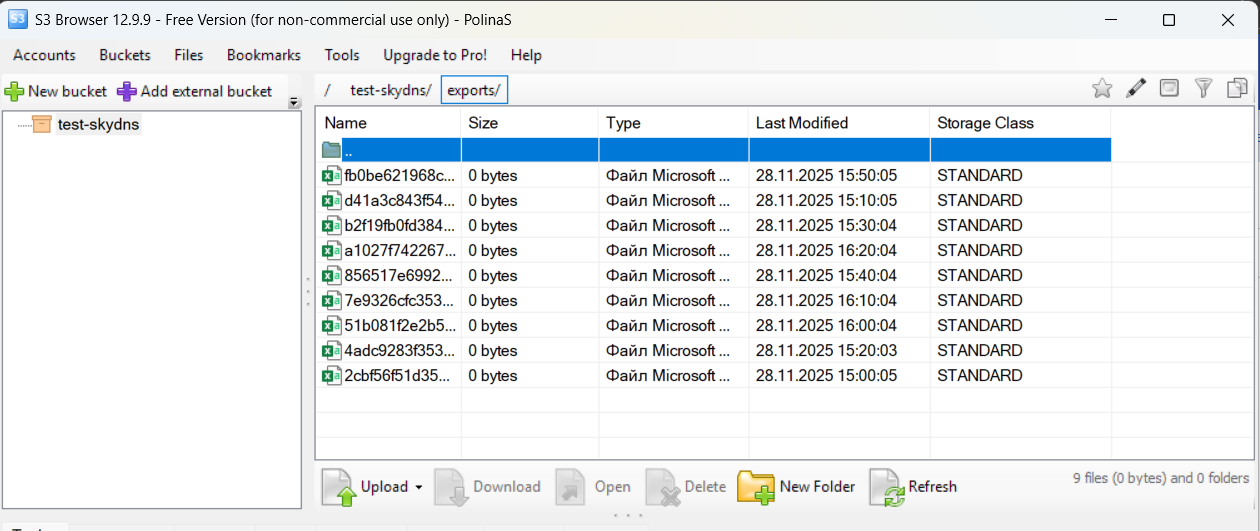
Task: Click the copy pages icon in path bar
Action: [x=1237, y=89]
